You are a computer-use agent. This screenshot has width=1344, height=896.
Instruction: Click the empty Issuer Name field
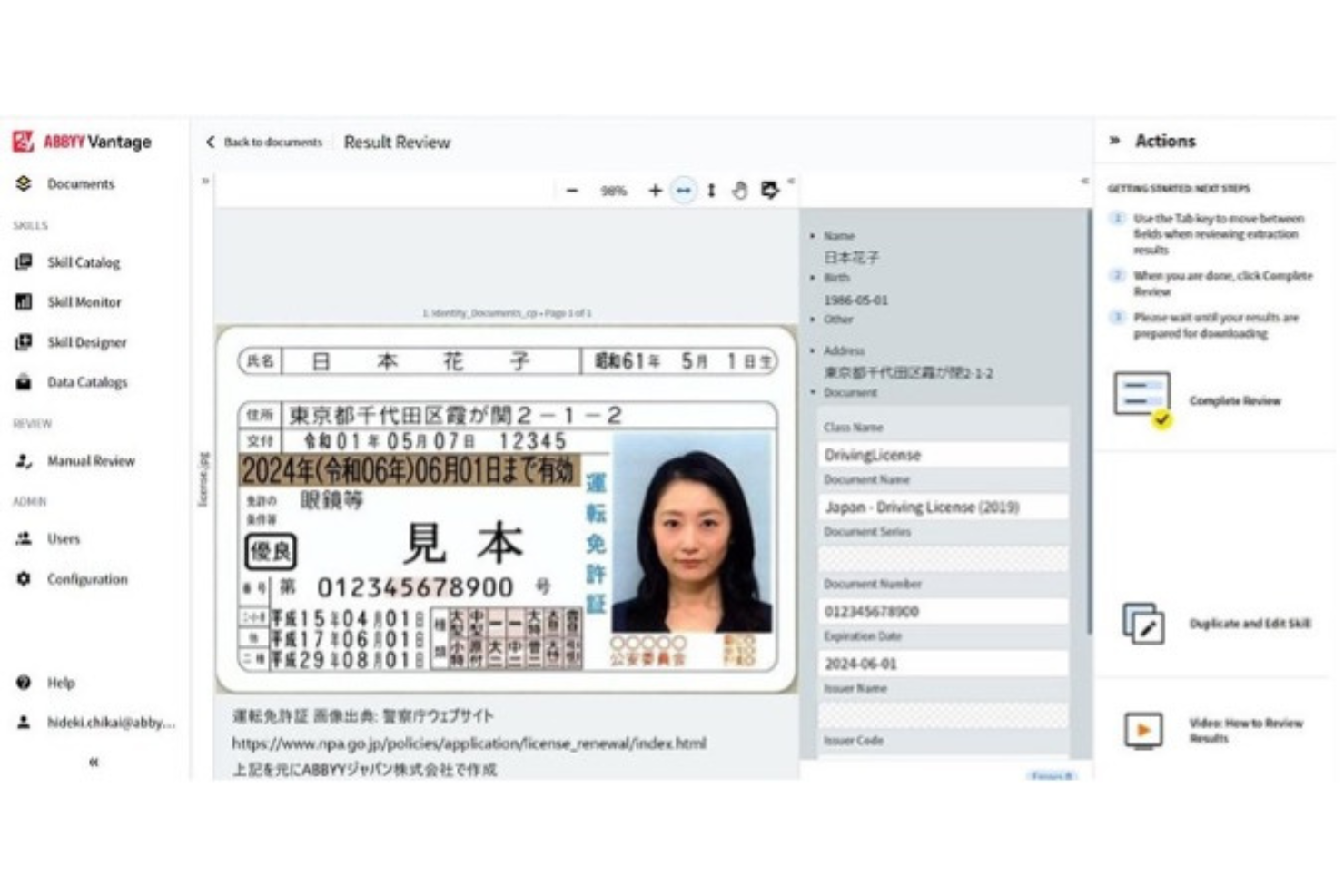[944, 715]
